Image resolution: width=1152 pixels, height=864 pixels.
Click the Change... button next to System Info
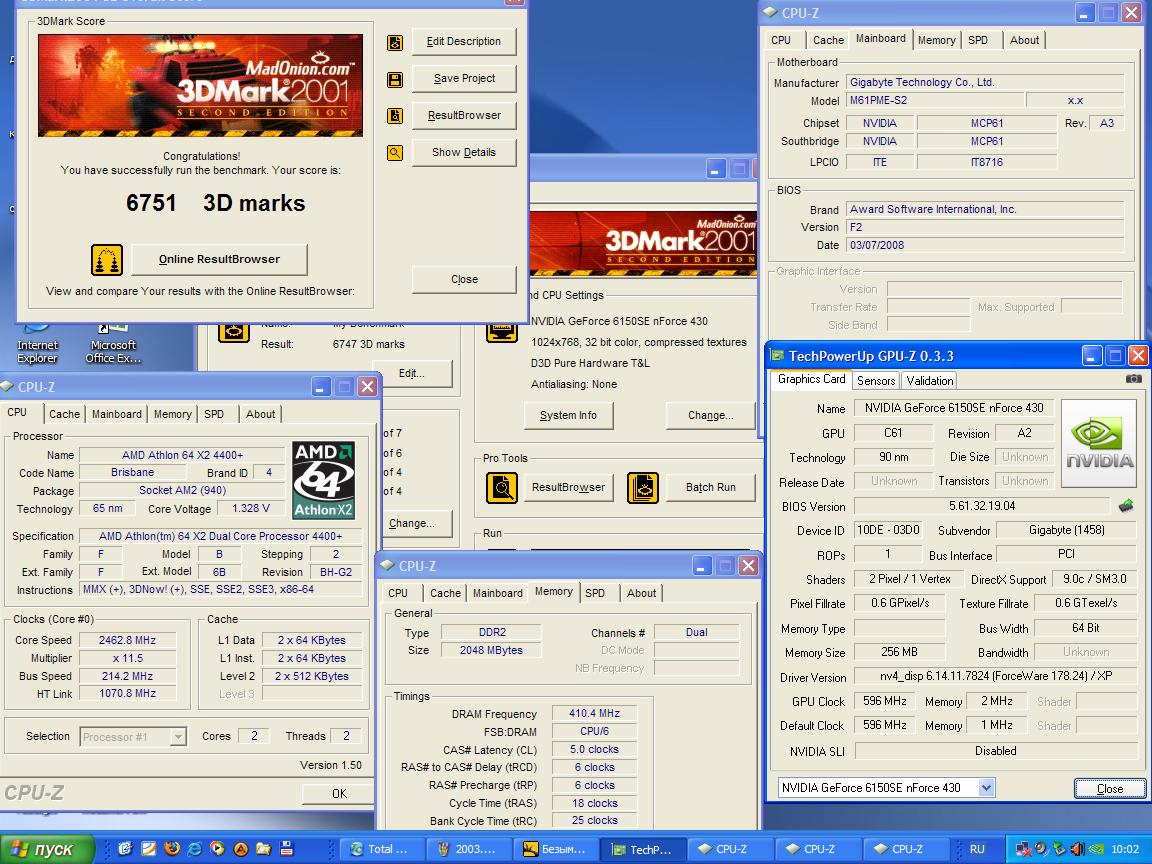(710, 415)
